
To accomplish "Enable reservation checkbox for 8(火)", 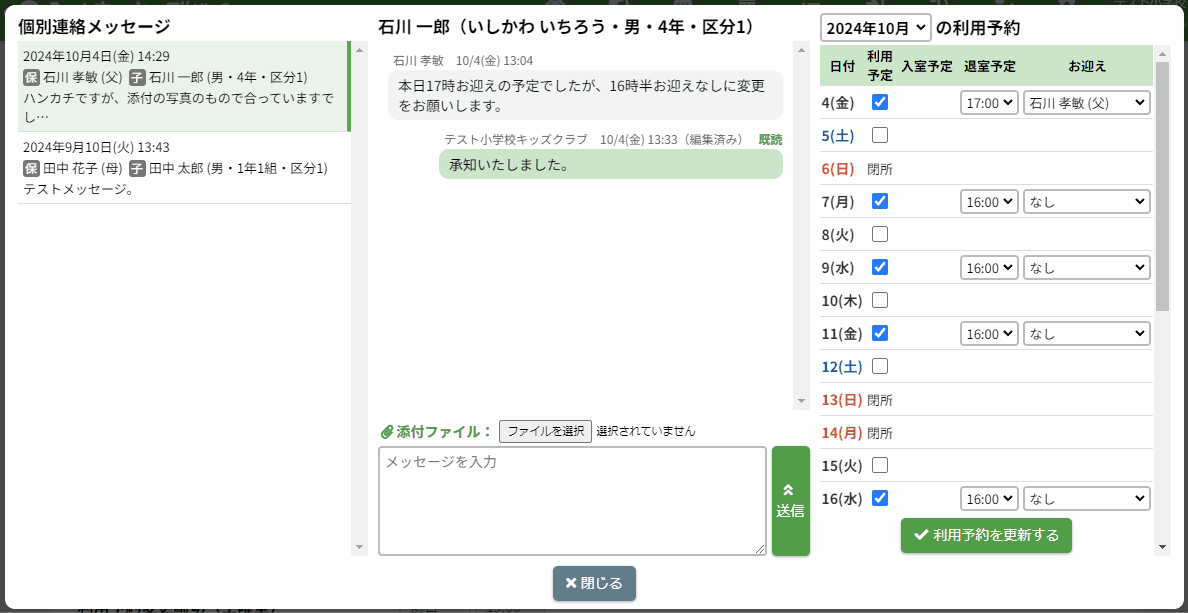I will coord(880,234).
